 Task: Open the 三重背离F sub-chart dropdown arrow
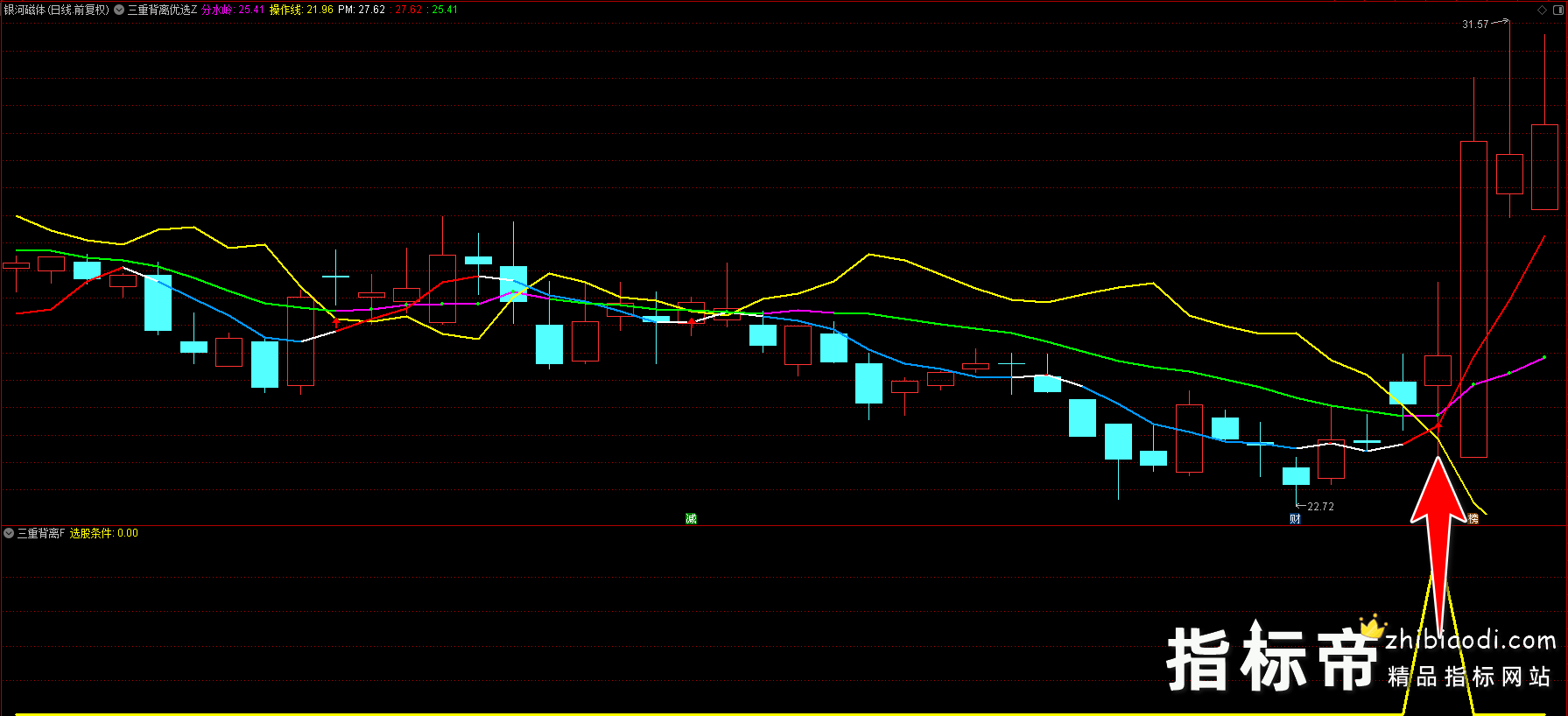pos(9,533)
